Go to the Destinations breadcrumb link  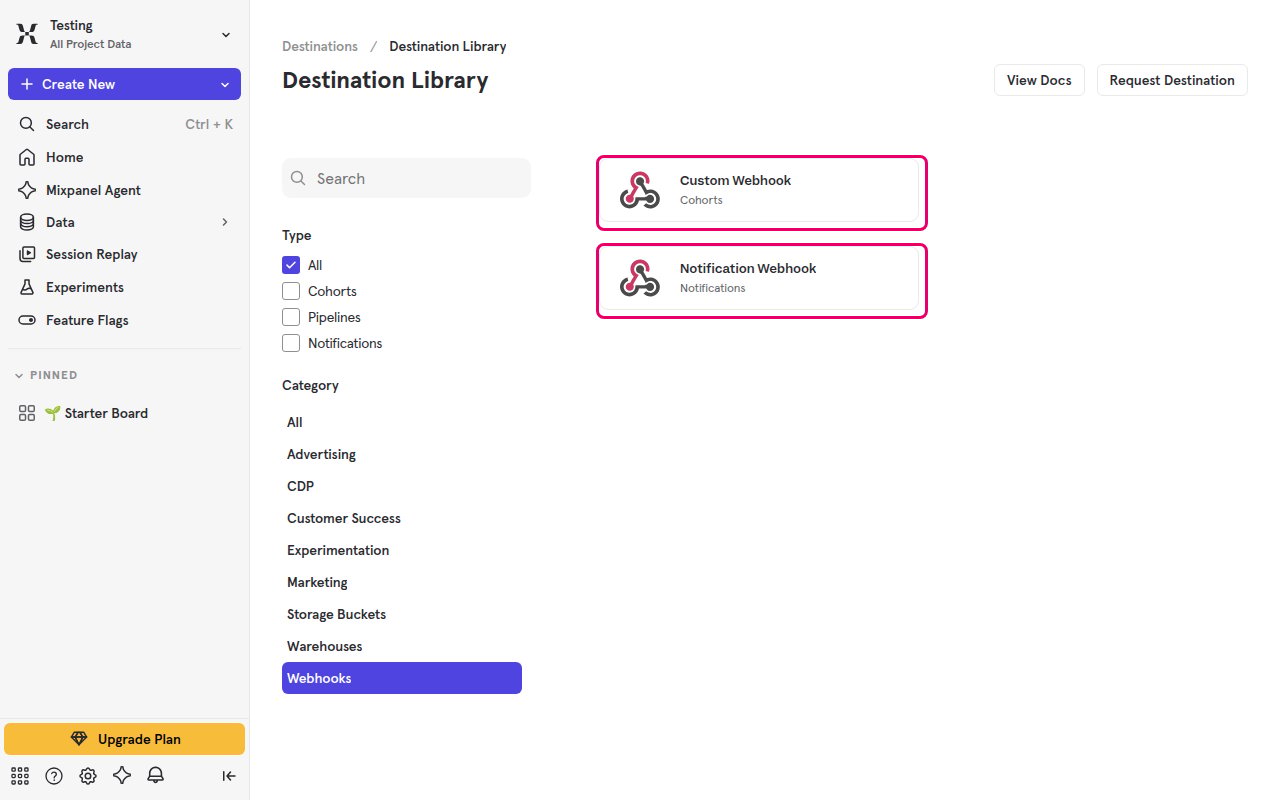pyautogui.click(x=320, y=46)
